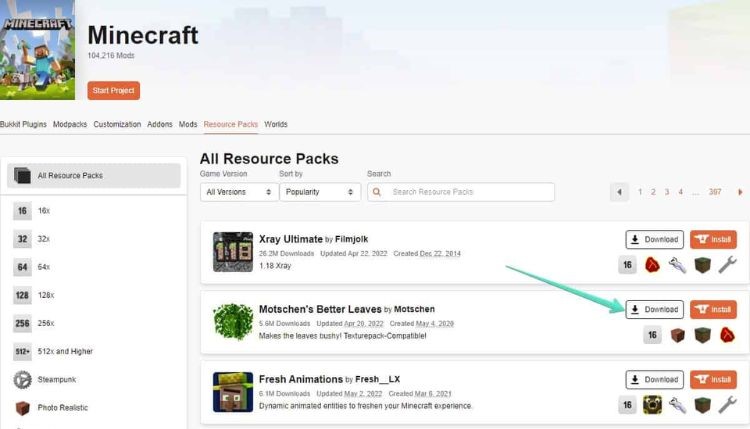The height and width of the screenshot is (429, 750).
Task: Open the Xray Ultimate thumbnail
Action: pyautogui.click(x=233, y=252)
